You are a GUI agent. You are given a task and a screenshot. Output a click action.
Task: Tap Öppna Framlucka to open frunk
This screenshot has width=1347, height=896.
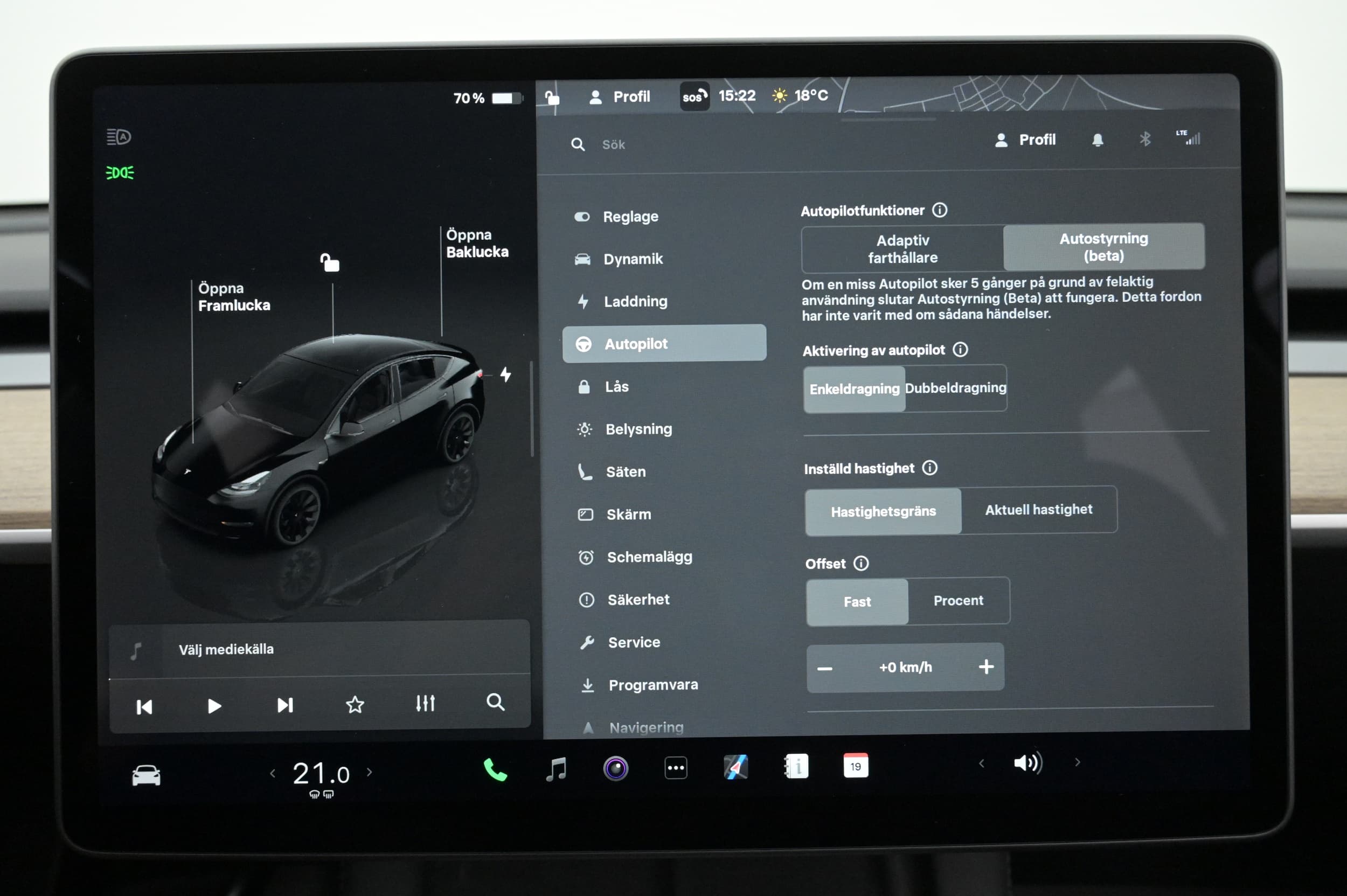234,296
